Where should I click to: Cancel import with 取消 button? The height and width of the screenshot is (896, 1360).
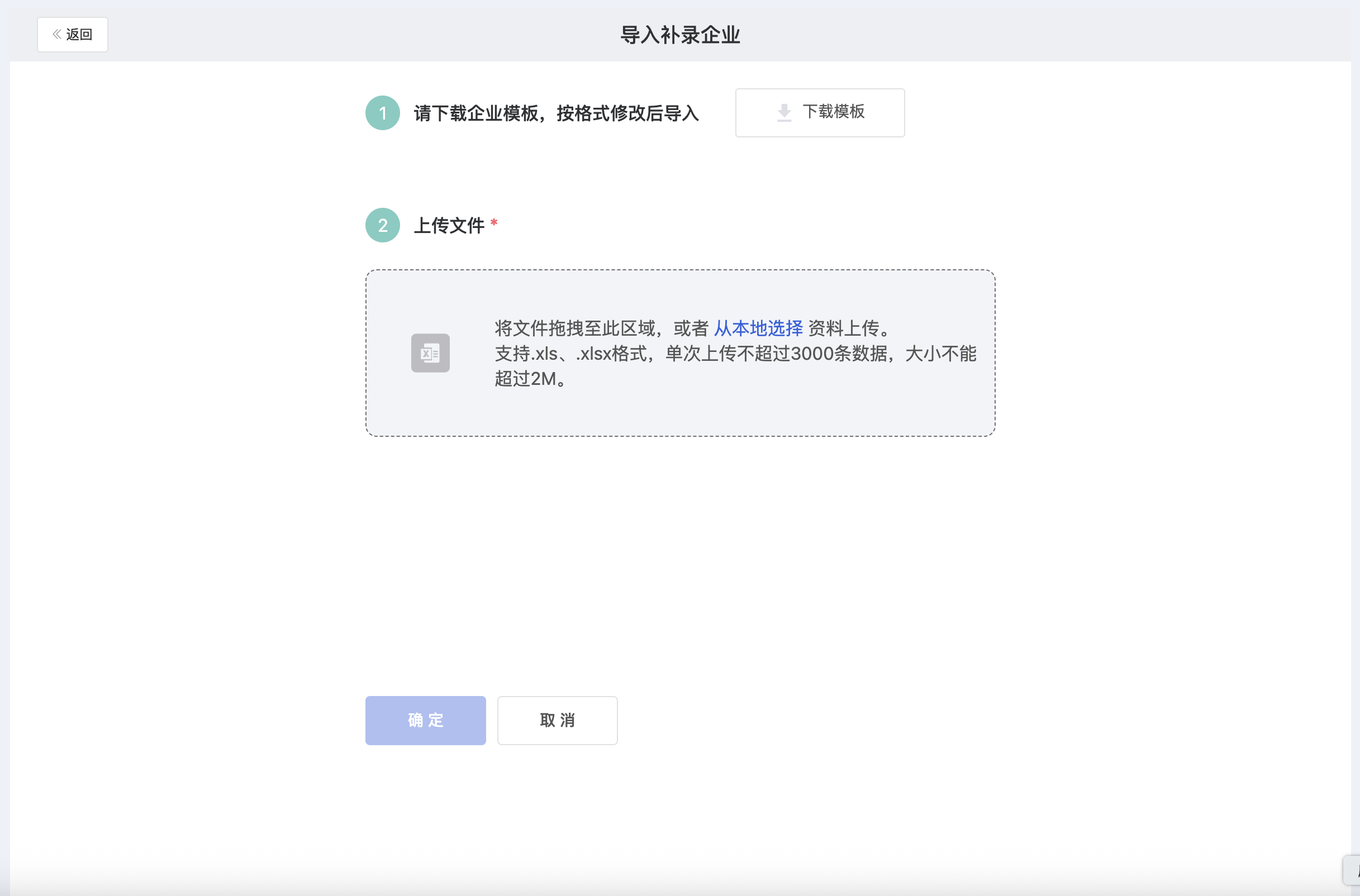click(x=557, y=720)
